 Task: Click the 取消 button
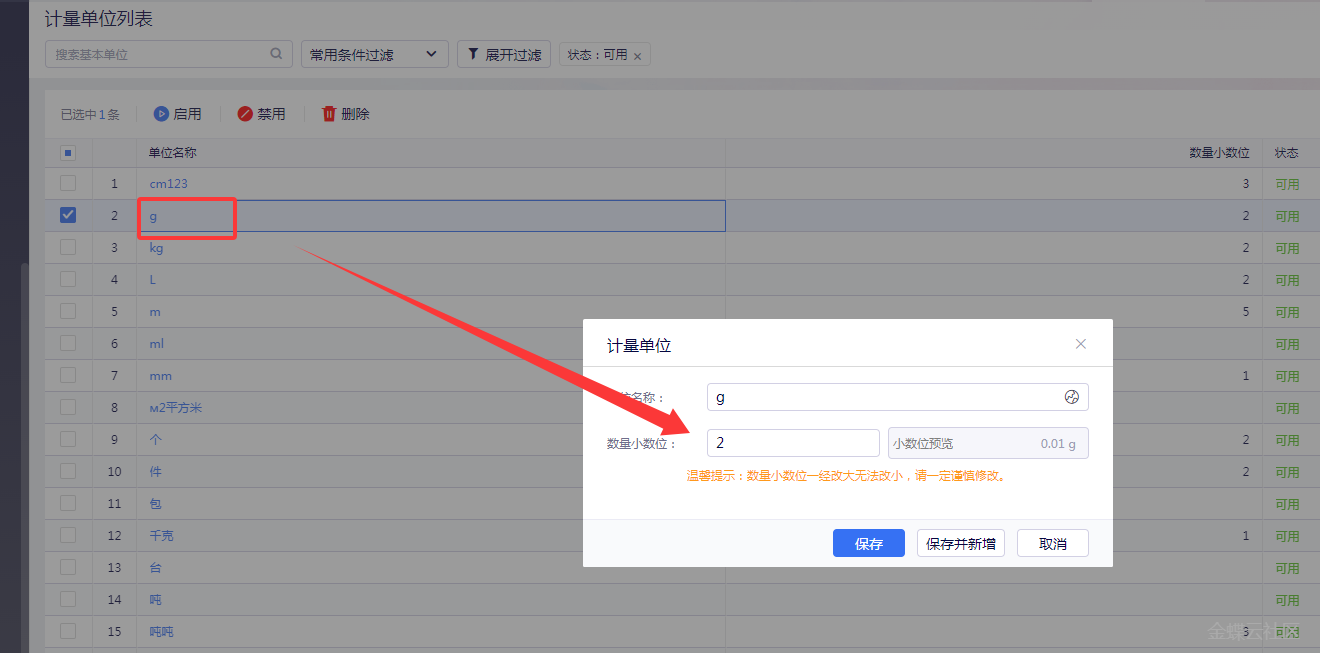[1052, 543]
